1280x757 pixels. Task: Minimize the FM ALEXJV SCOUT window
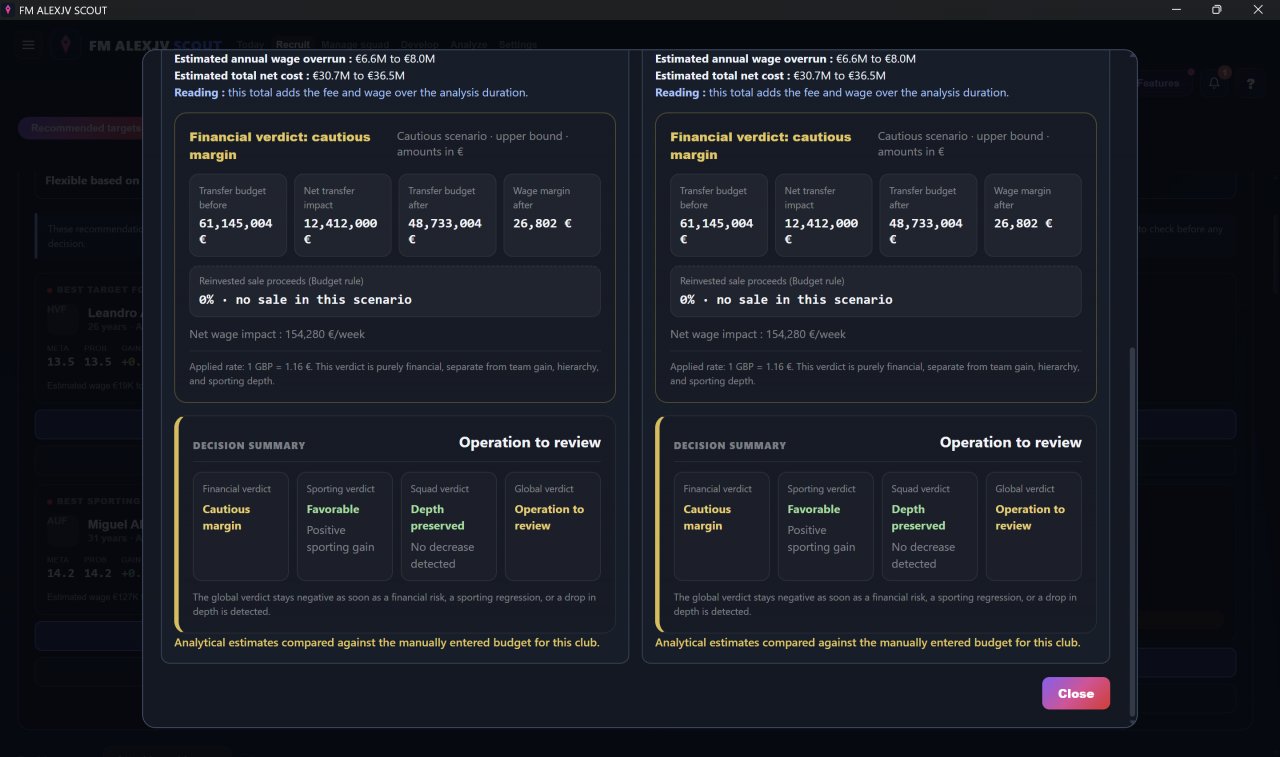point(1176,10)
